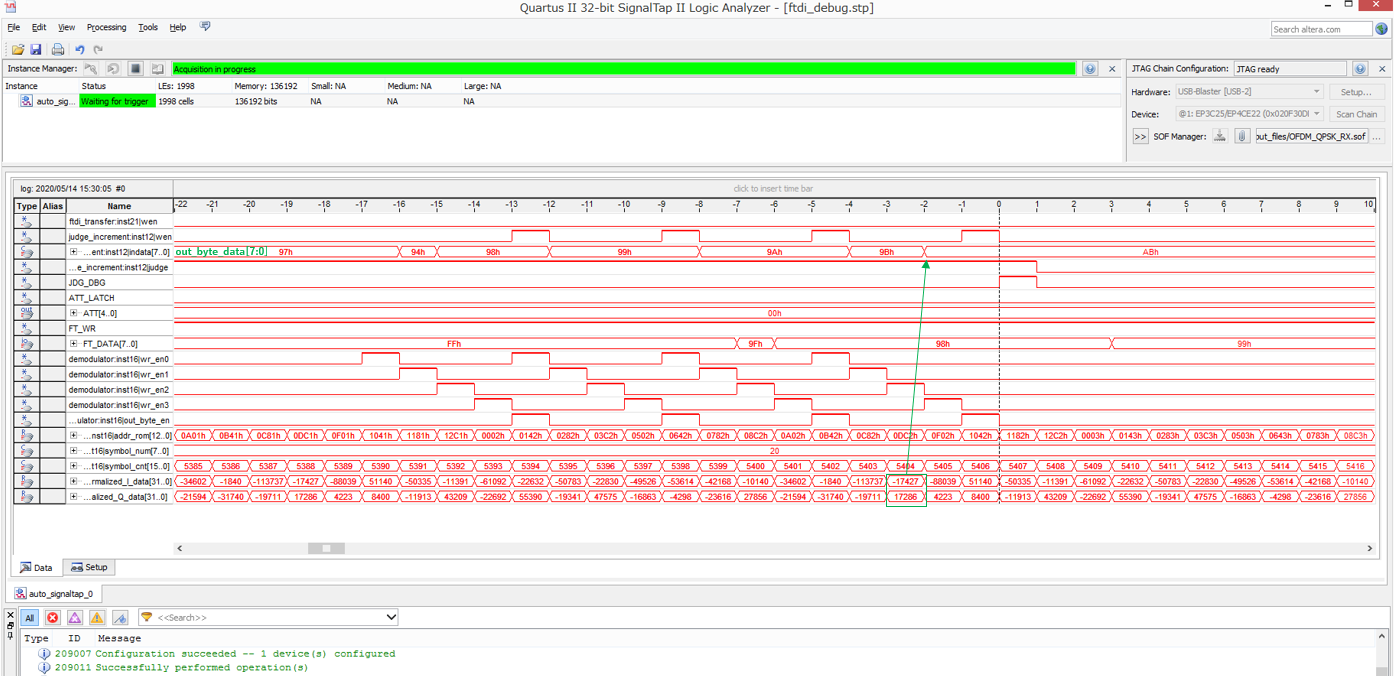Image resolution: width=1394 pixels, height=676 pixels.
Task: Expand the FT_DATA[7..0] signal bus
Action: pos(73,344)
